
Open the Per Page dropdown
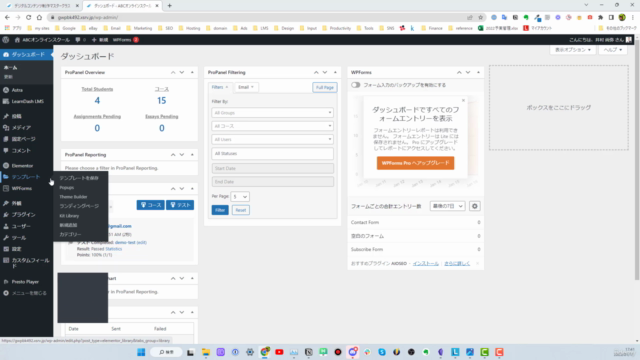tap(240, 196)
